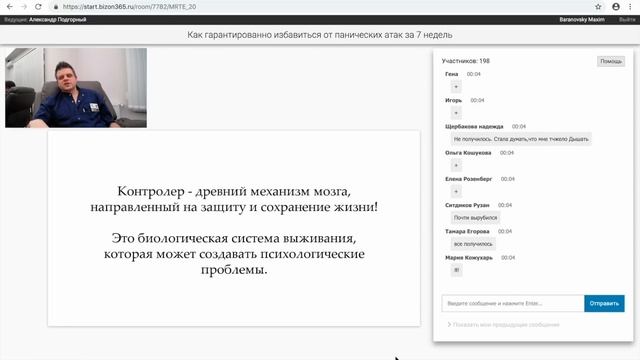Viewport: 640px width, 360px height.
Task: Click the browser forward arrow
Action: click(24, 7)
